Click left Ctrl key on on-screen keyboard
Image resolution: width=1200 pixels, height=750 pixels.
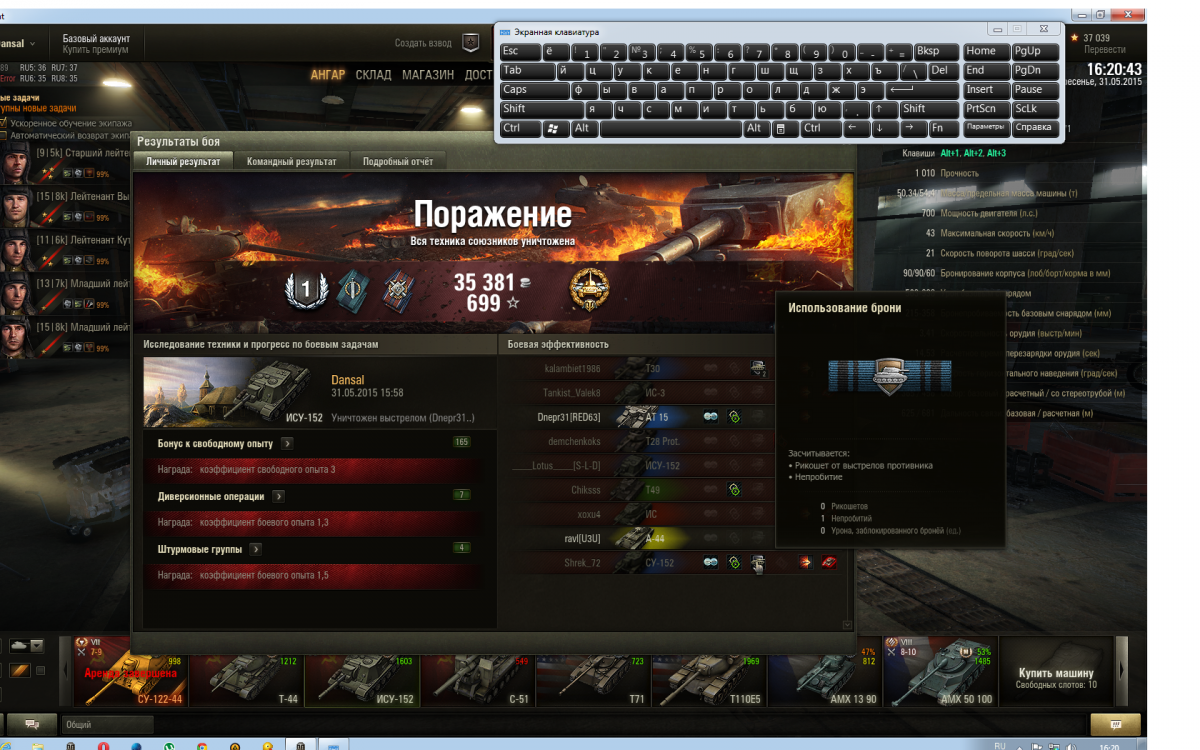519,128
